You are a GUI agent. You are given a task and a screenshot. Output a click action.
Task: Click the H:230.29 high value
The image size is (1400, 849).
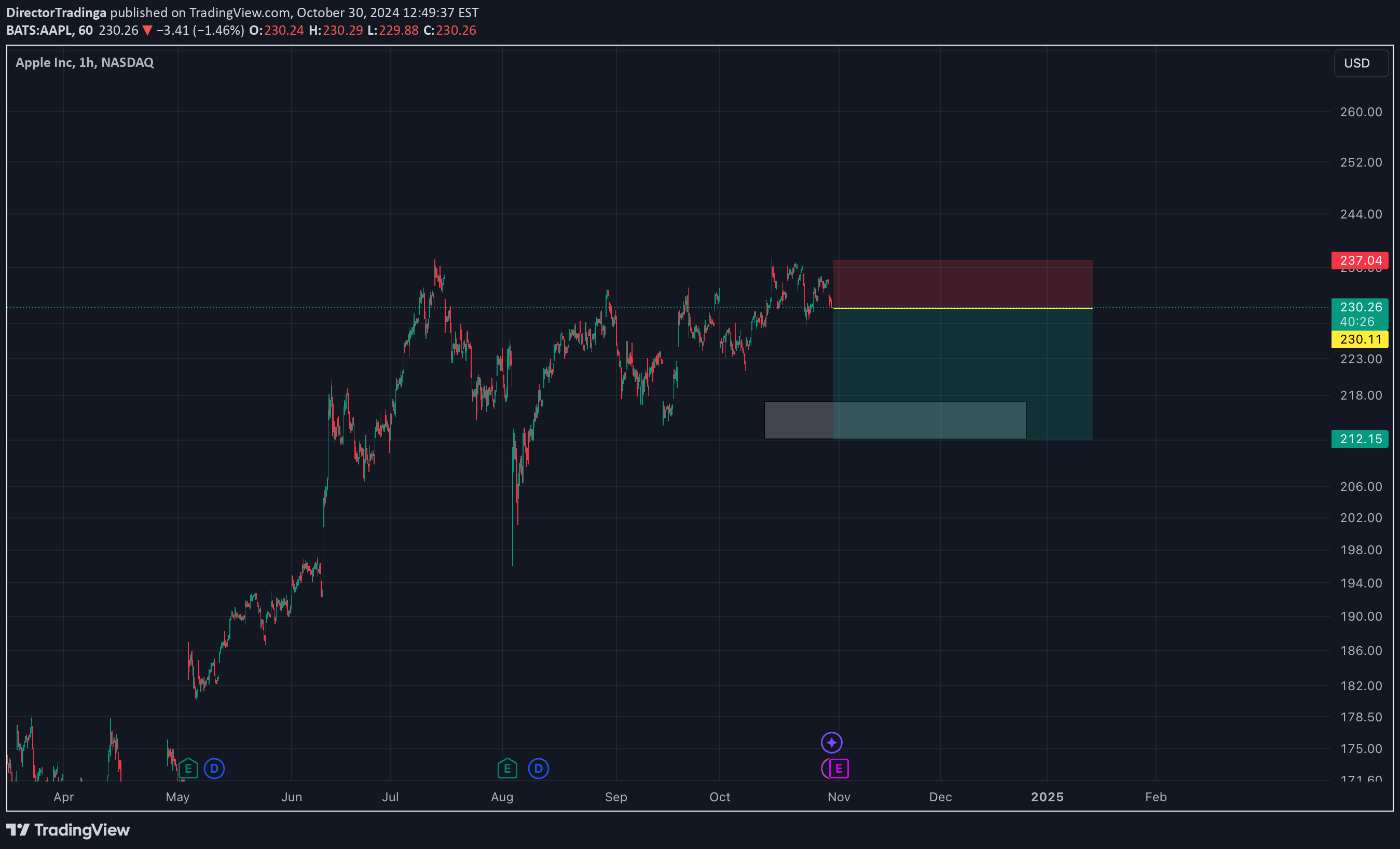(336, 30)
